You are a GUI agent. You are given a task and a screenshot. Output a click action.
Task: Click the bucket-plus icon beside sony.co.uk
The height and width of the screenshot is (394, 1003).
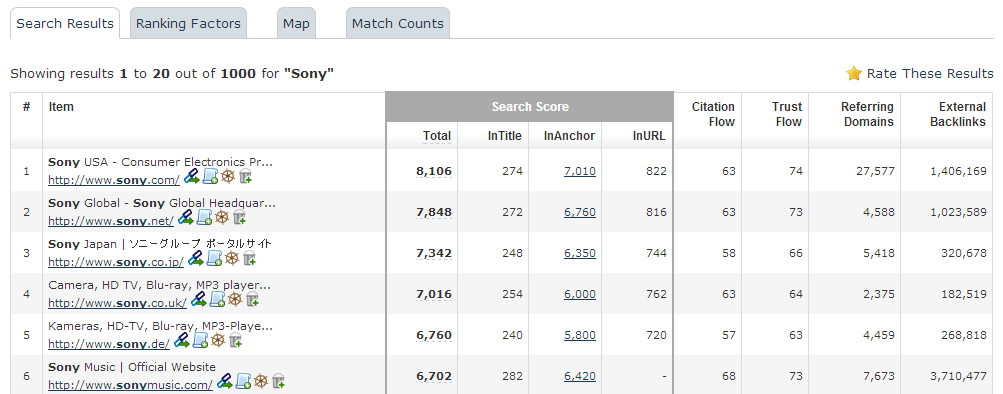tap(252, 299)
